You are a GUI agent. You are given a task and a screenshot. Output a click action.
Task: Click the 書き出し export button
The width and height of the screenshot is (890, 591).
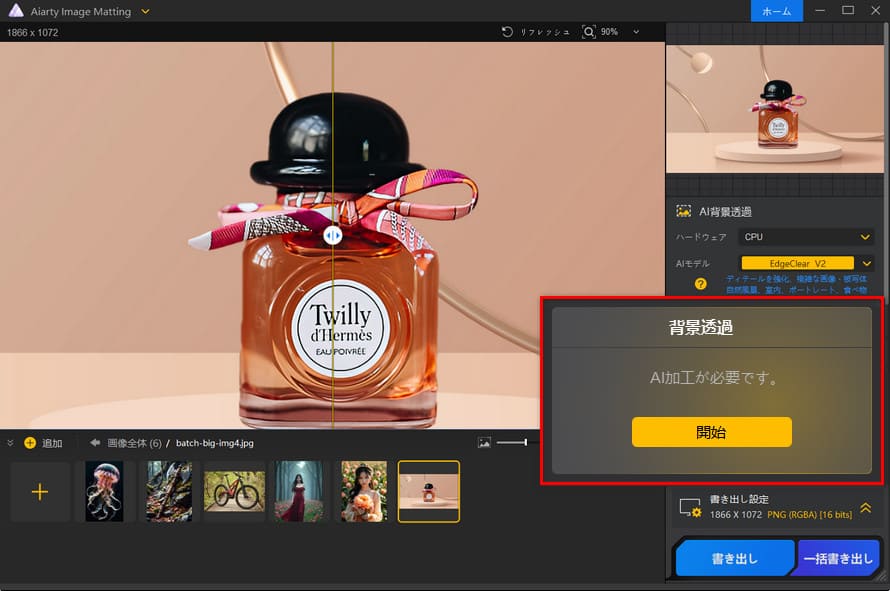point(734,558)
